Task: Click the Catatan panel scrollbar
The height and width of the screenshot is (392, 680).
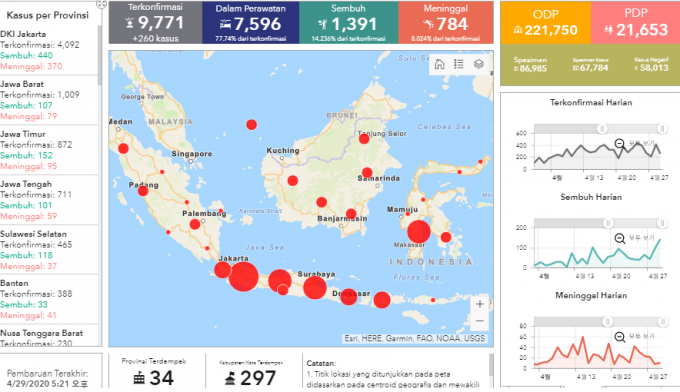Action: tap(491, 365)
